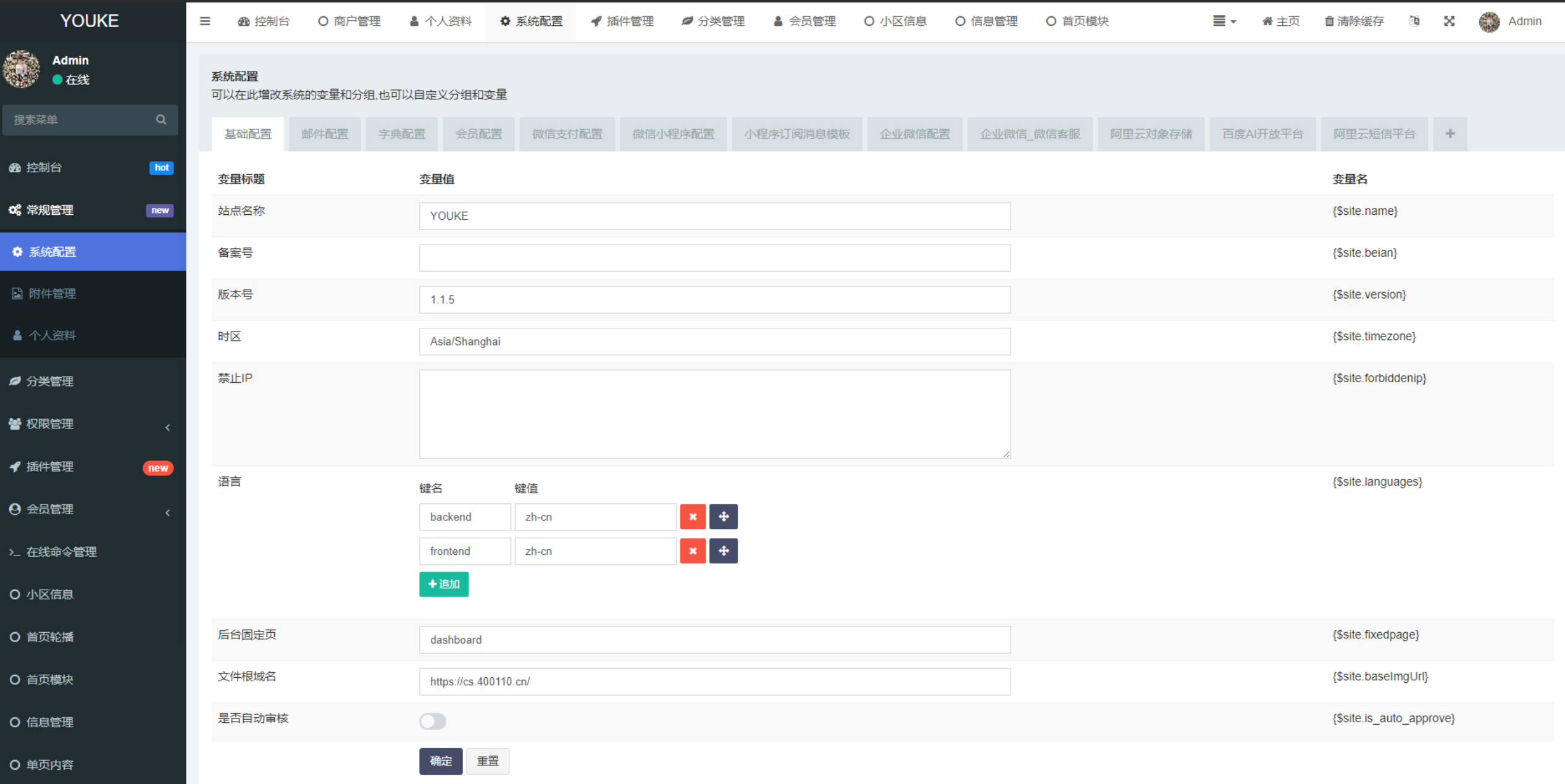The width and height of the screenshot is (1565, 784).
Task: Click the 清除缓存 trash icon
Action: [1329, 21]
